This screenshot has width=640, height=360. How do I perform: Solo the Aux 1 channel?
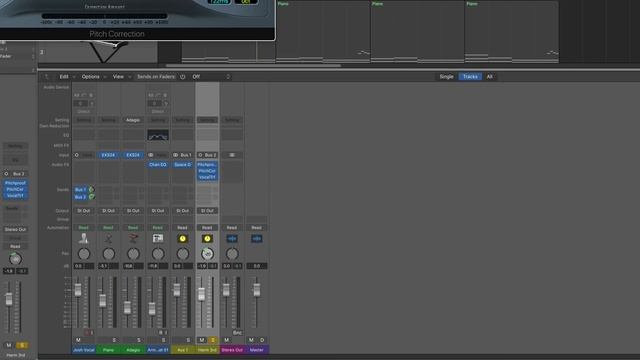[x=188, y=340]
